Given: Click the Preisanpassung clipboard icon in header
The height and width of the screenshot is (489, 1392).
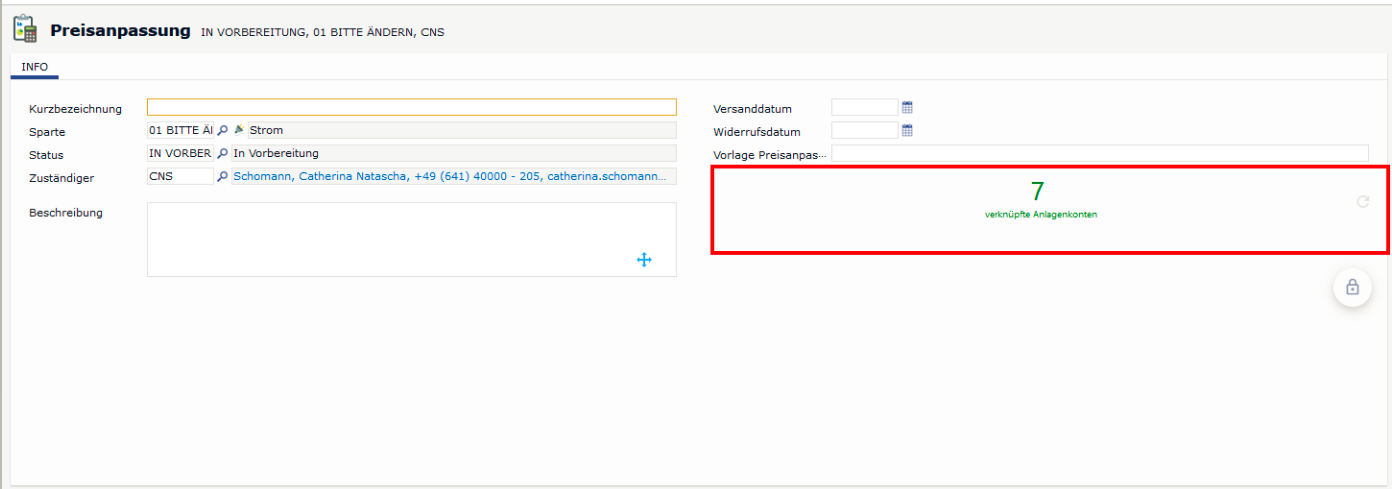Looking at the screenshot, I should pos(26,30).
